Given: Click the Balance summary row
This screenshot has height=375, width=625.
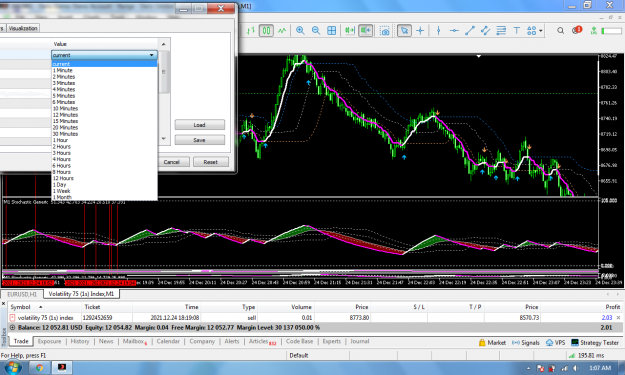Looking at the screenshot, I should (315, 328).
